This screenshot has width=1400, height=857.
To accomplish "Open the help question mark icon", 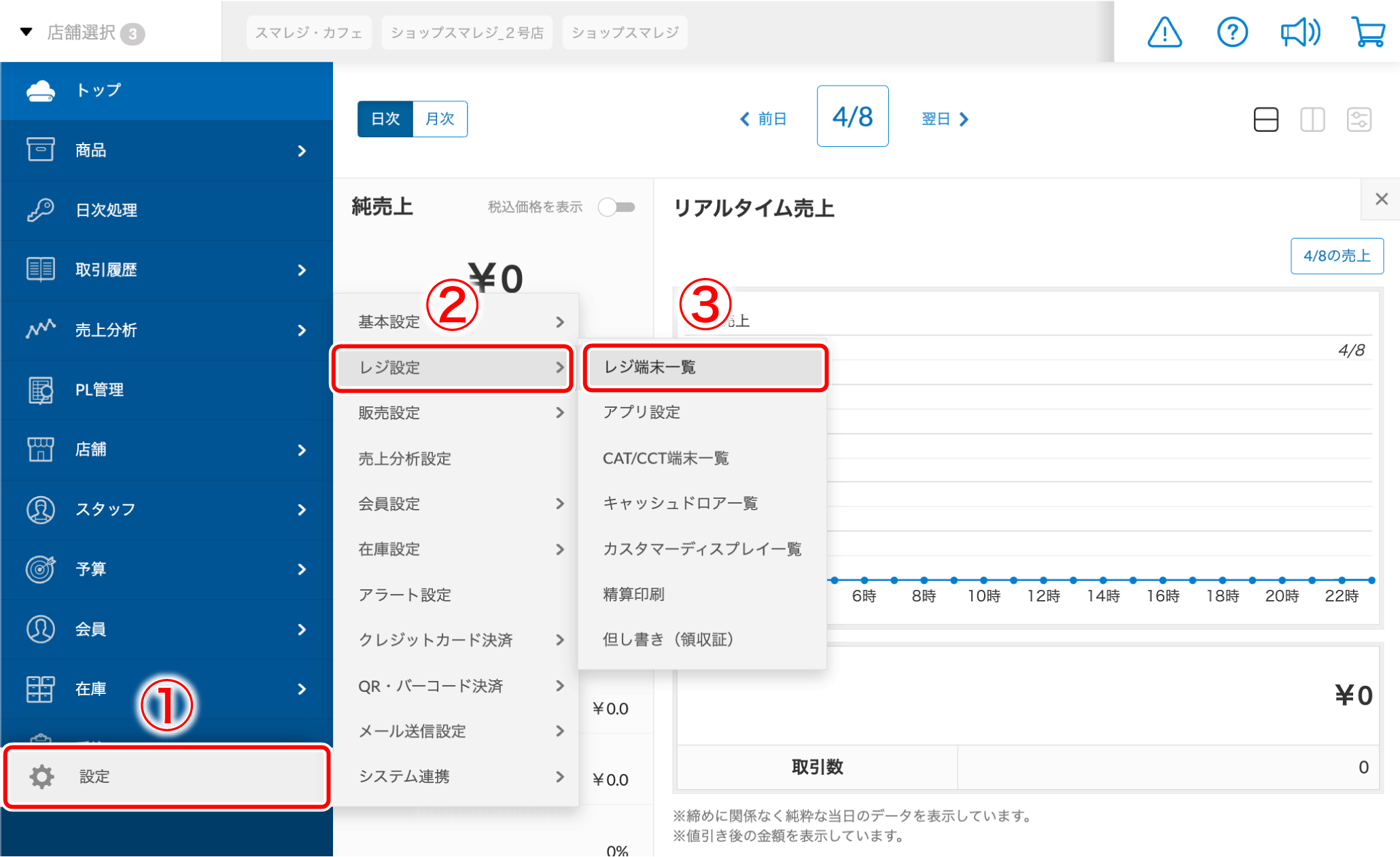I will (x=1232, y=32).
